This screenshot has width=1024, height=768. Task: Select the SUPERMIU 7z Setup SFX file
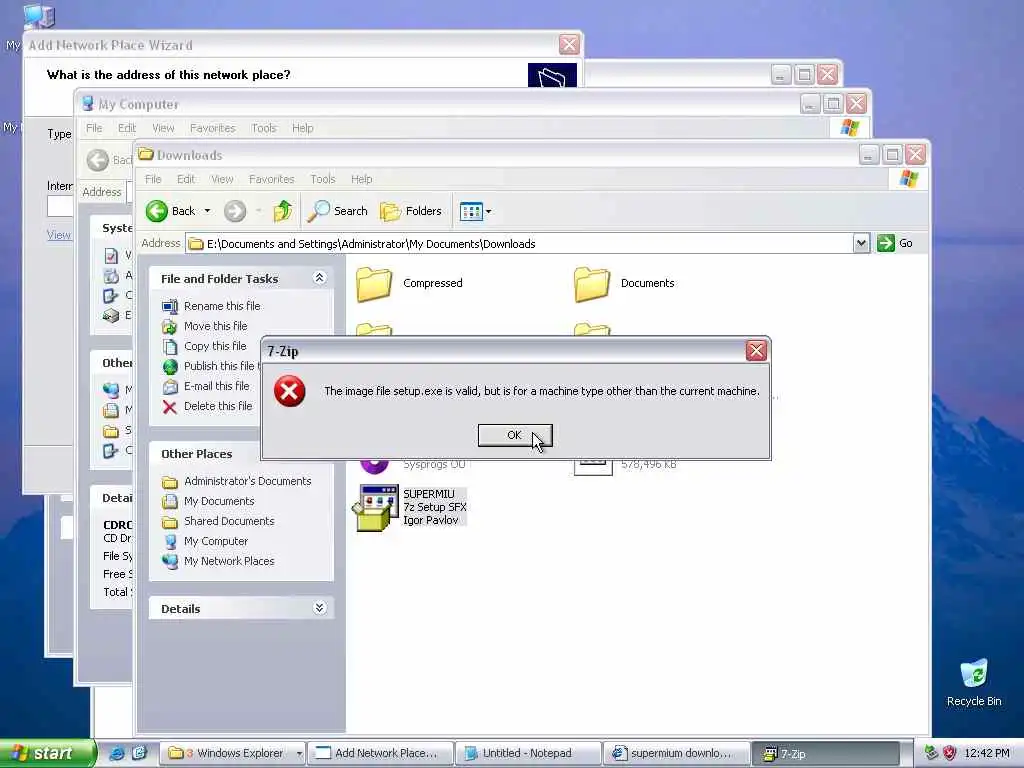[410, 507]
